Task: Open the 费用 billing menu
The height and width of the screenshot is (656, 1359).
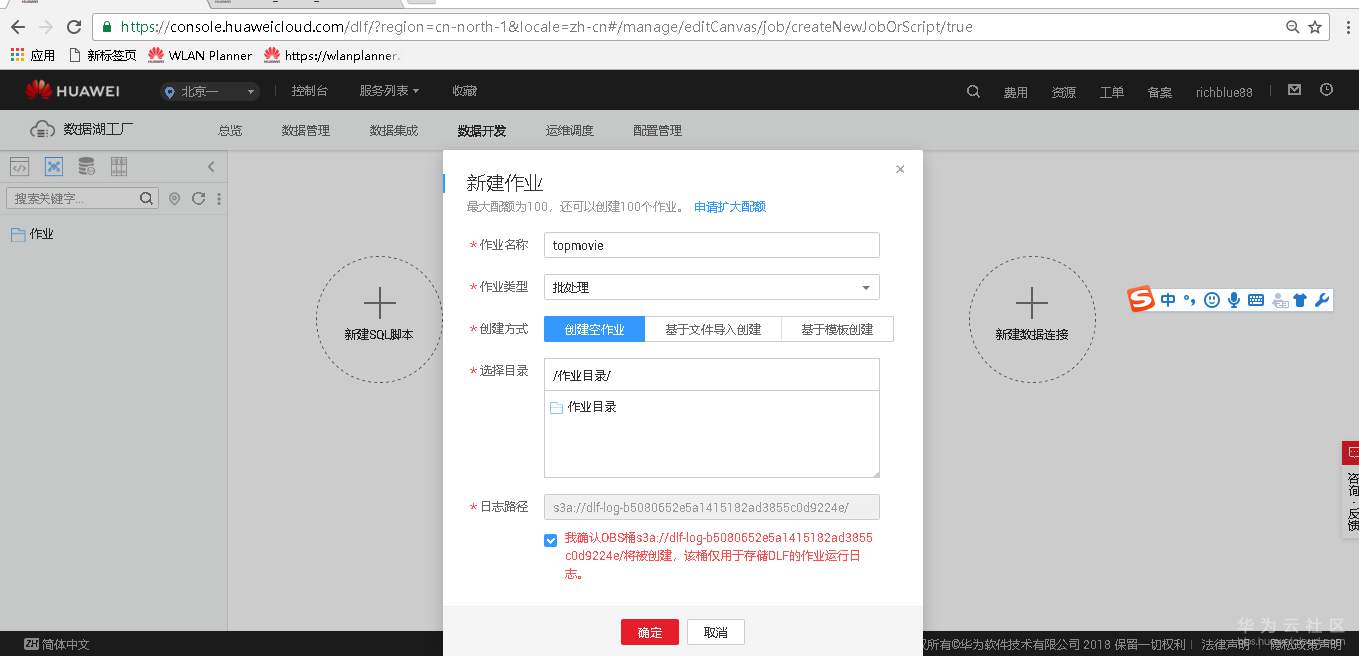Action: pyautogui.click(x=1016, y=92)
